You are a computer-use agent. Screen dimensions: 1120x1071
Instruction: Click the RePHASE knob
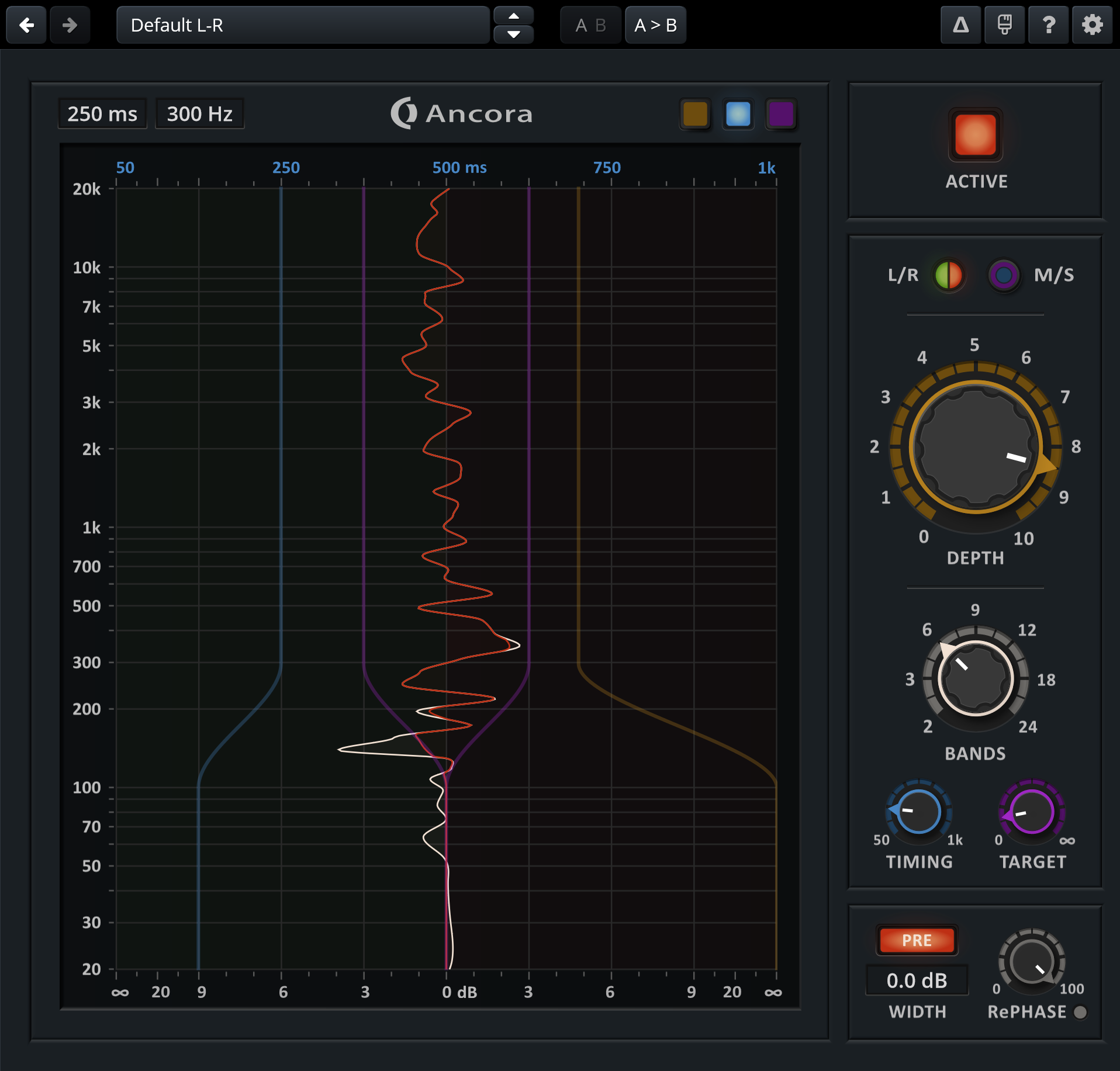coord(1032,961)
